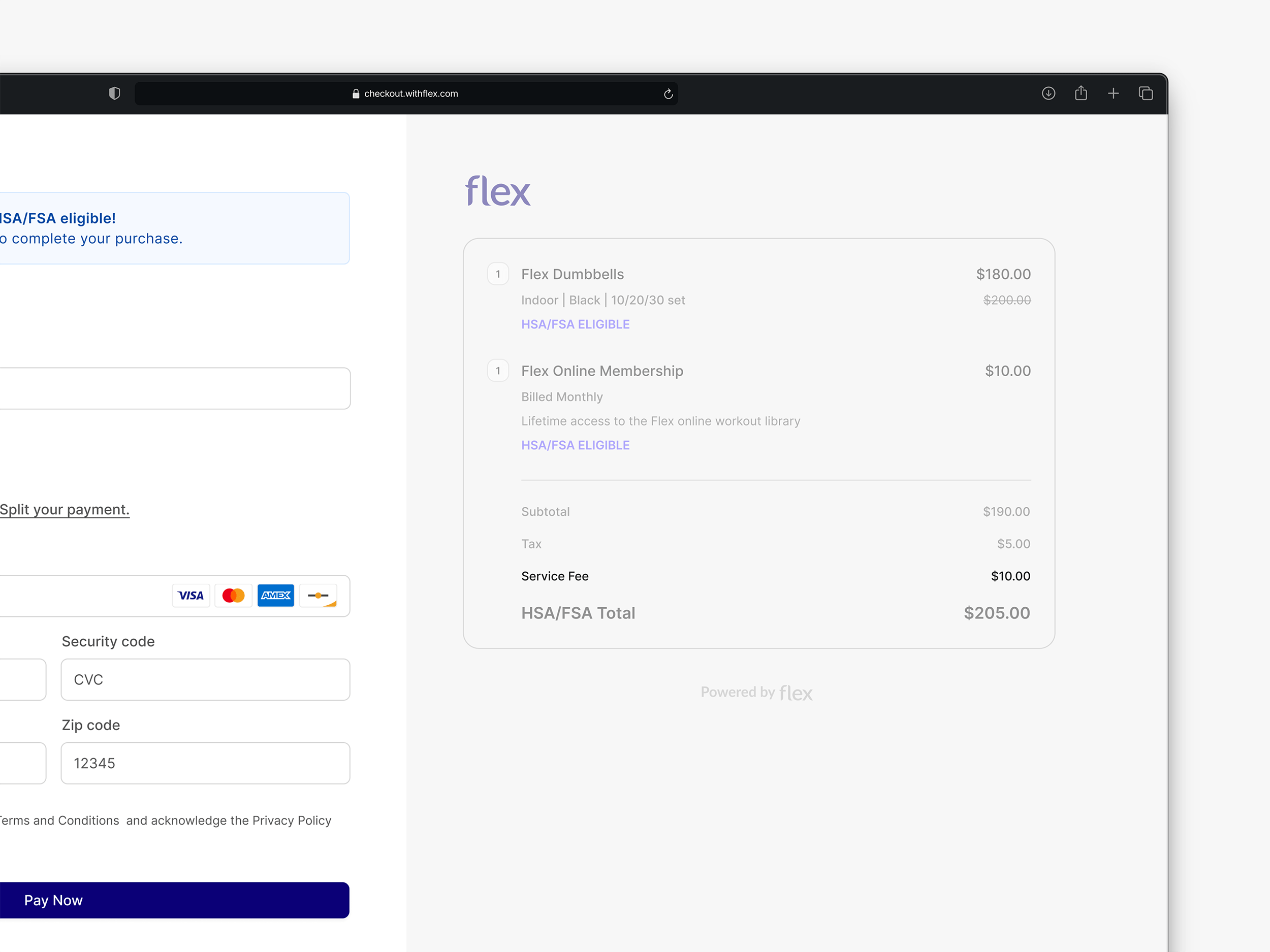Click the privacy shield icon in toolbar

[x=114, y=93]
